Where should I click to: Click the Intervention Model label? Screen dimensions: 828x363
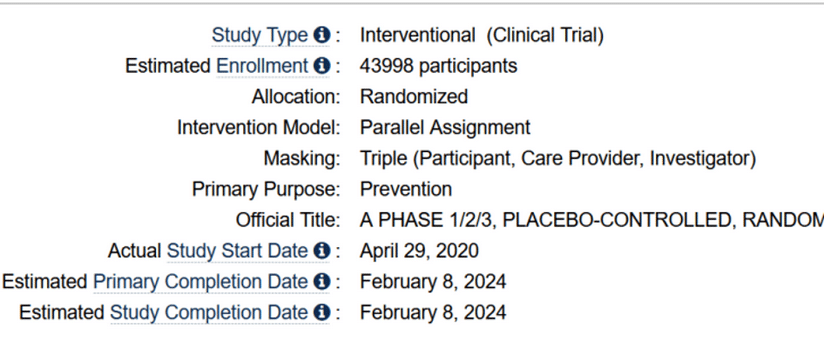pyautogui.click(x=259, y=127)
